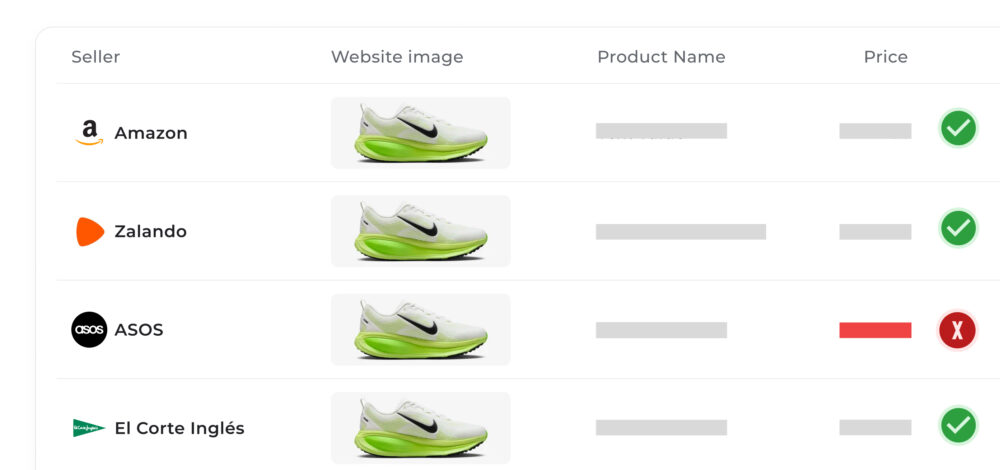
Task: Click the Amazon logo icon
Action: pyautogui.click(x=89, y=133)
